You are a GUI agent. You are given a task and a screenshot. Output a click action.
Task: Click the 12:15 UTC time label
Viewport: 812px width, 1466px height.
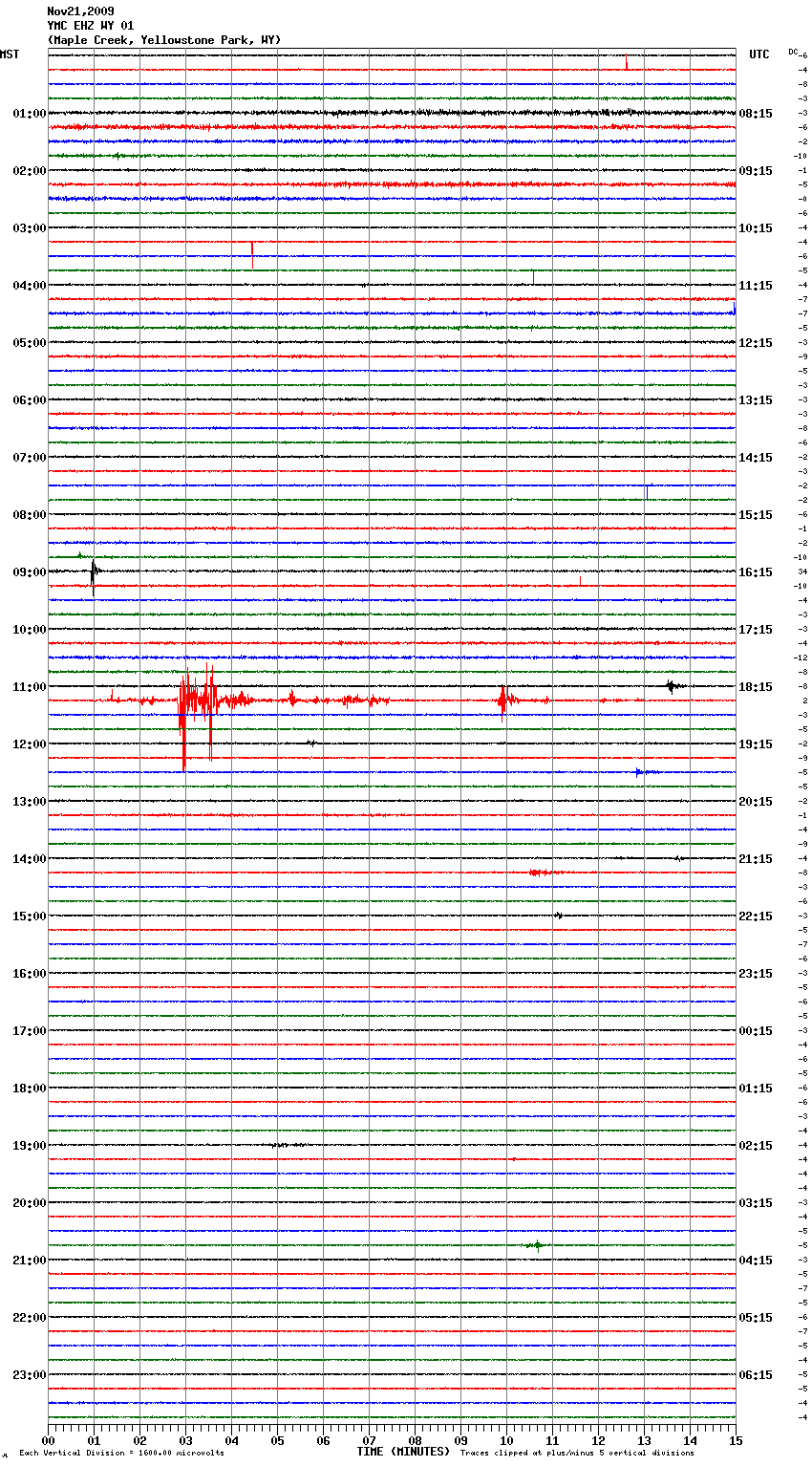click(x=756, y=343)
